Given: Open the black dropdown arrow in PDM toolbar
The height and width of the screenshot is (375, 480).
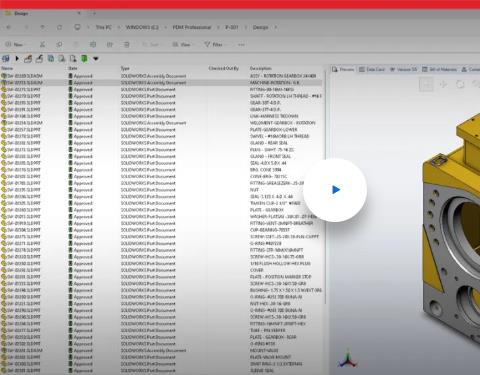Looking at the screenshot, I should (x=96, y=59).
